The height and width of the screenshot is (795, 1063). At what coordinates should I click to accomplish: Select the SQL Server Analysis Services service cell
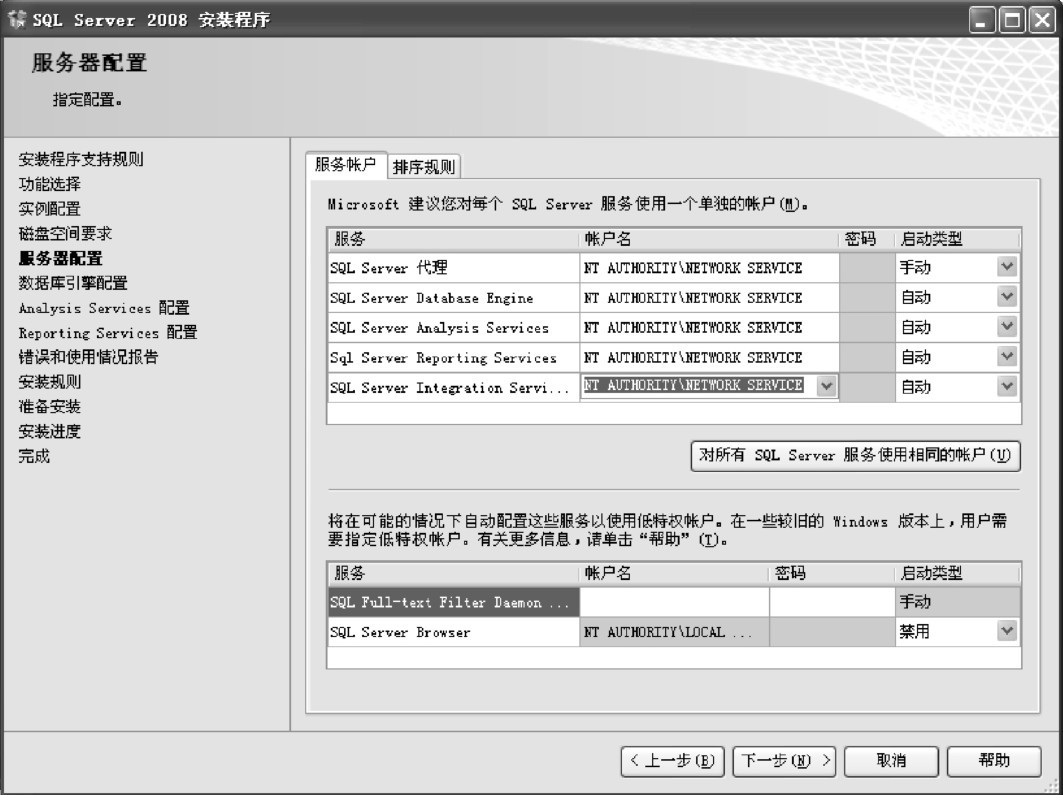point(454,327)
